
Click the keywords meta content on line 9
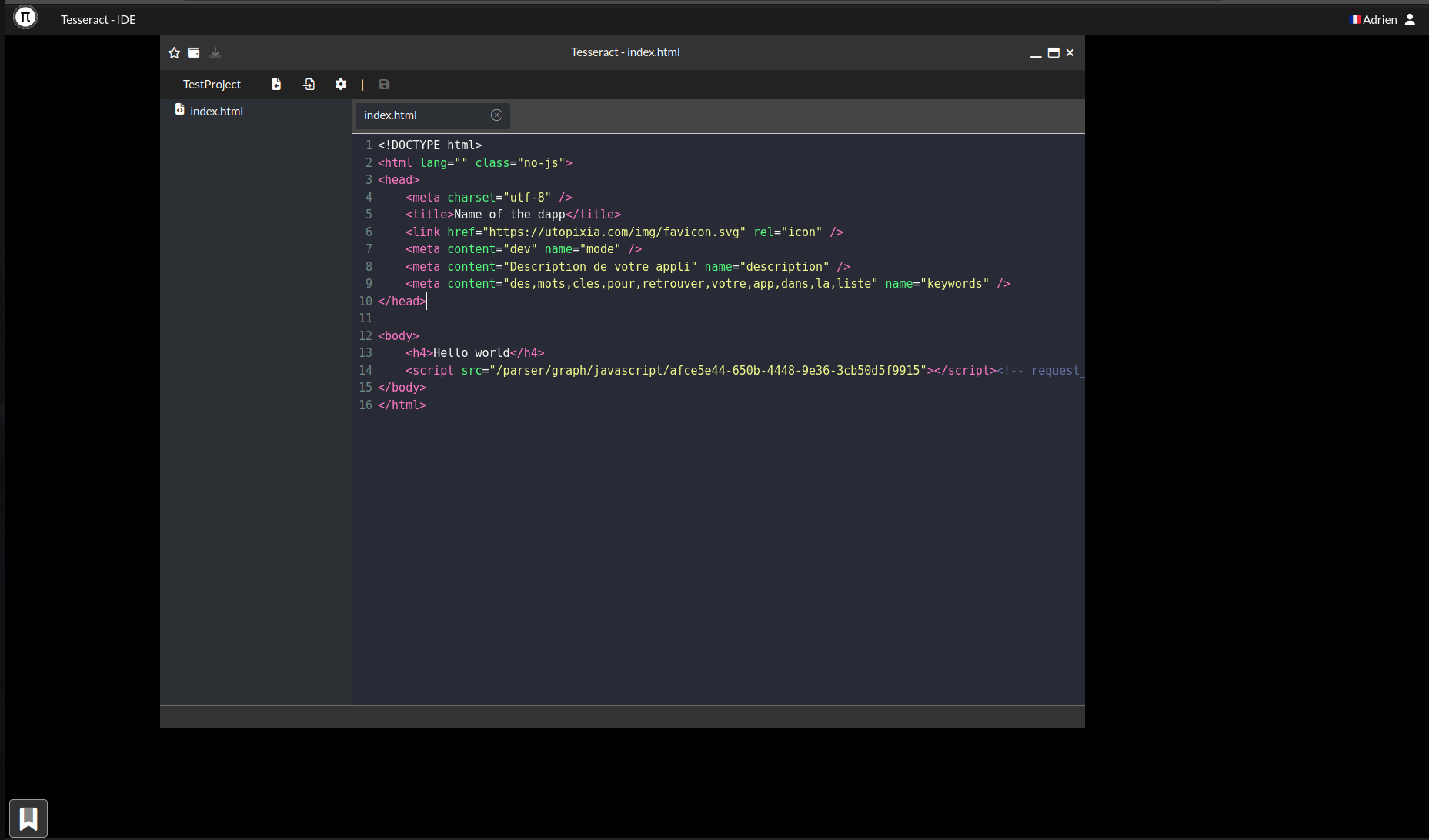tap(690, 284)
